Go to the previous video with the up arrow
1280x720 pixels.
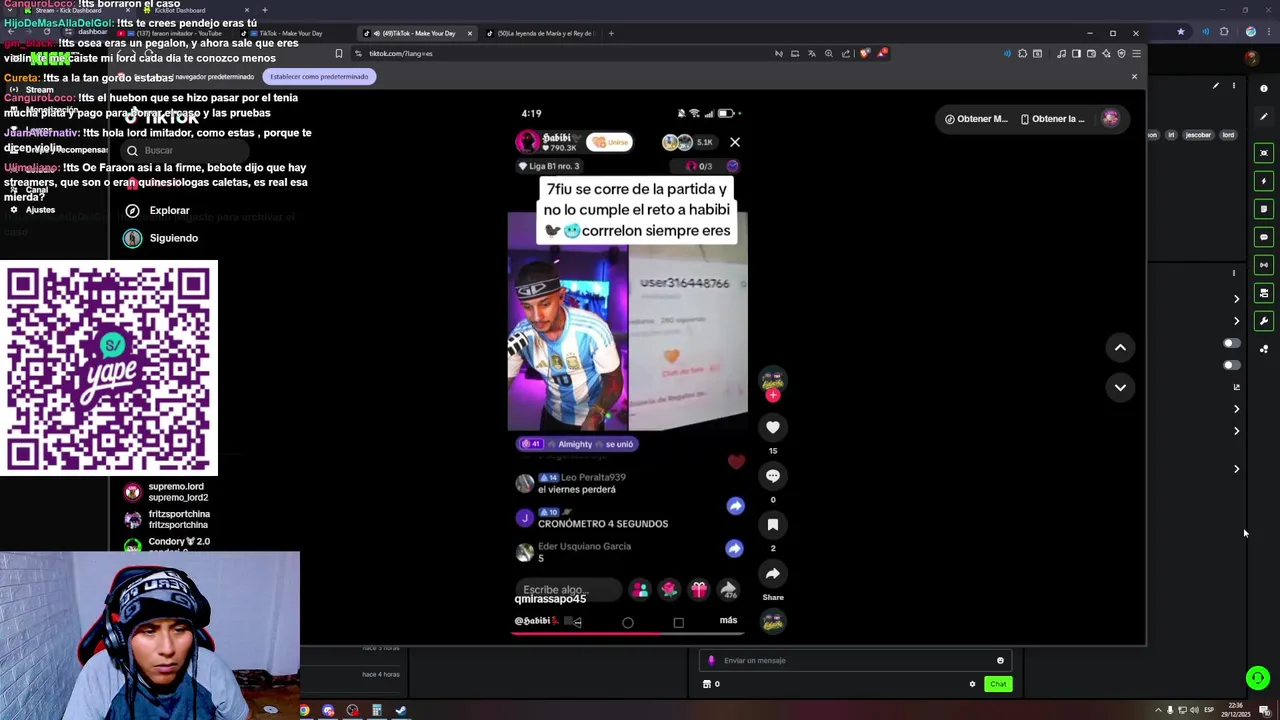[1120, 347]
